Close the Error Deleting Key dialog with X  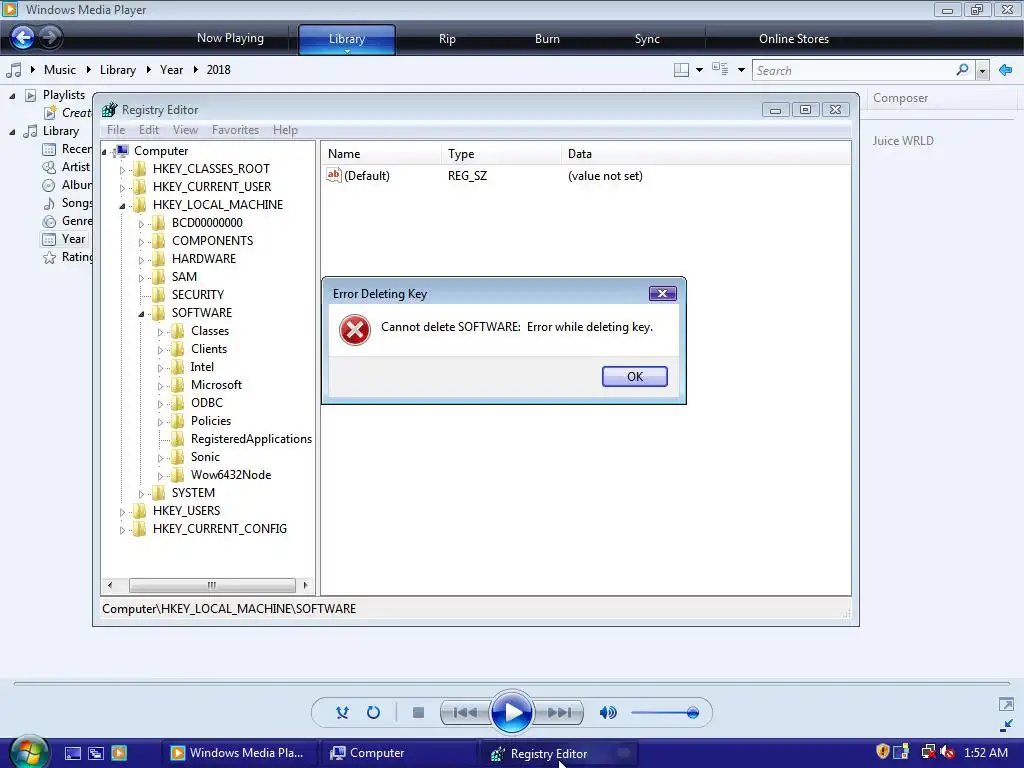pyautogui.click(x=662, y=293)
